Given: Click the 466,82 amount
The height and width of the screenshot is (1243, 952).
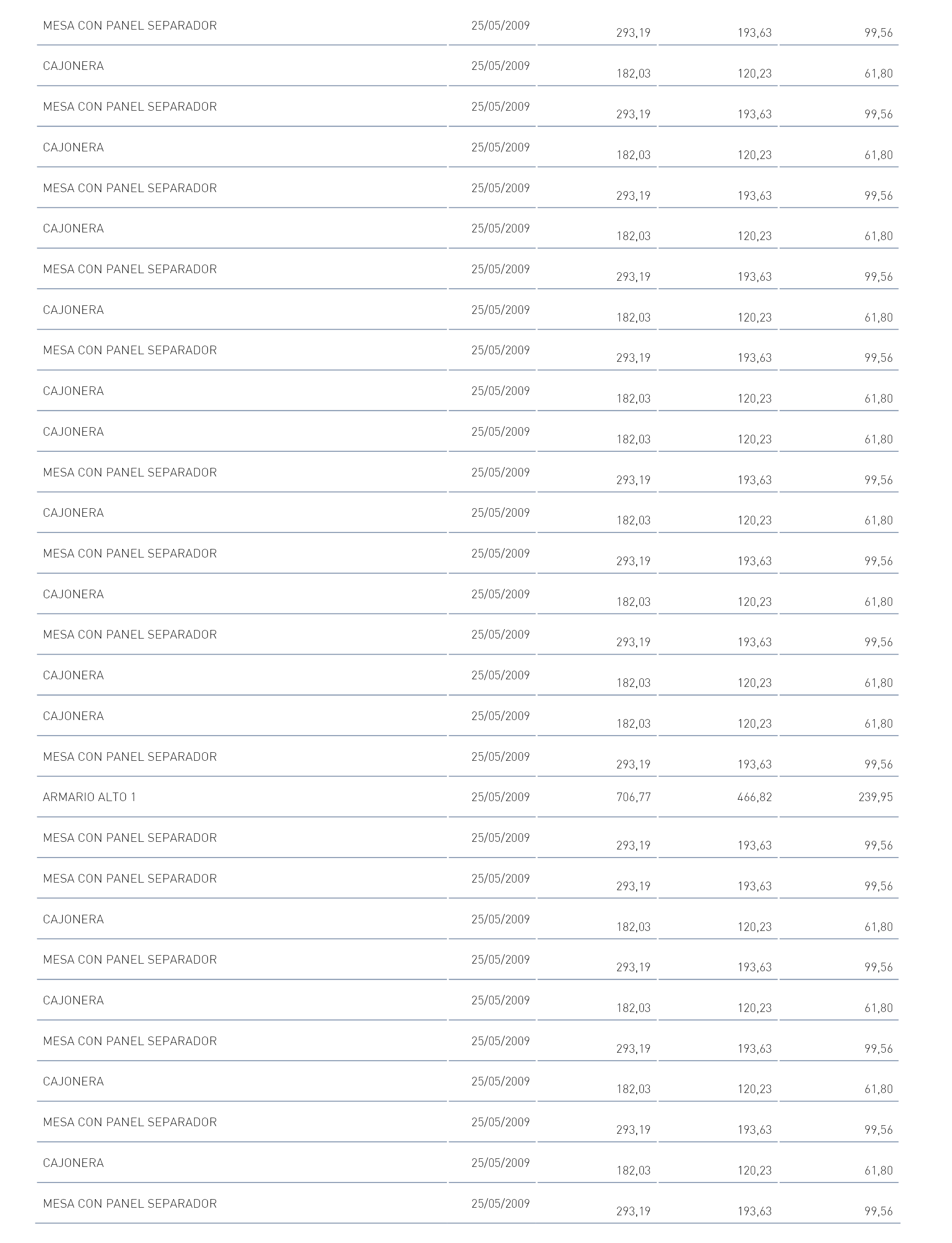Looking at the screenshot, I should tap(754, 797).
